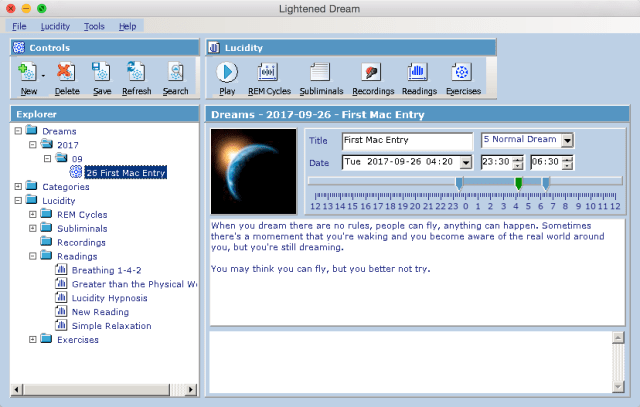Click the green marker on time slider

(518, 183)
